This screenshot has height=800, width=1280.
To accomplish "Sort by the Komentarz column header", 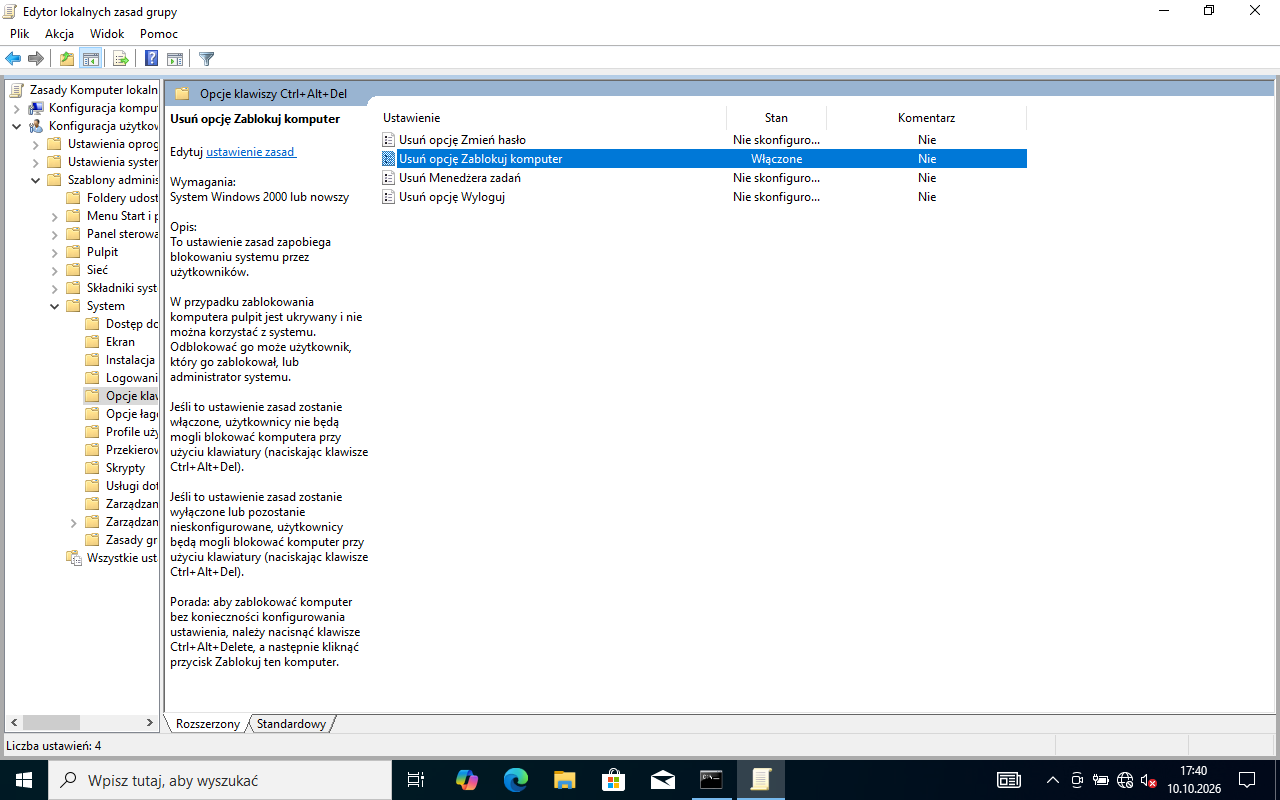I will point(926,118).
